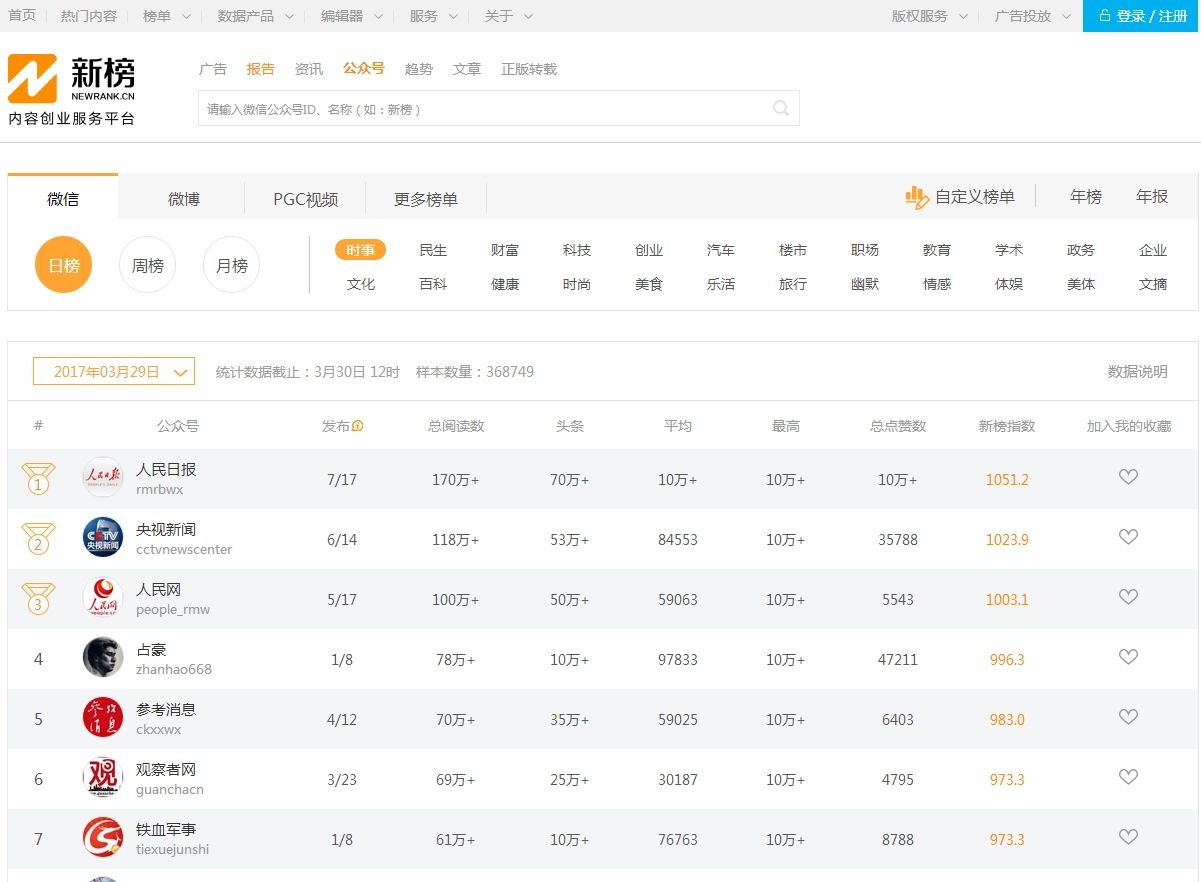Screen dimensions: 1201x882
Task: Open the 更多榜单 tab
Action: (426, 199)
